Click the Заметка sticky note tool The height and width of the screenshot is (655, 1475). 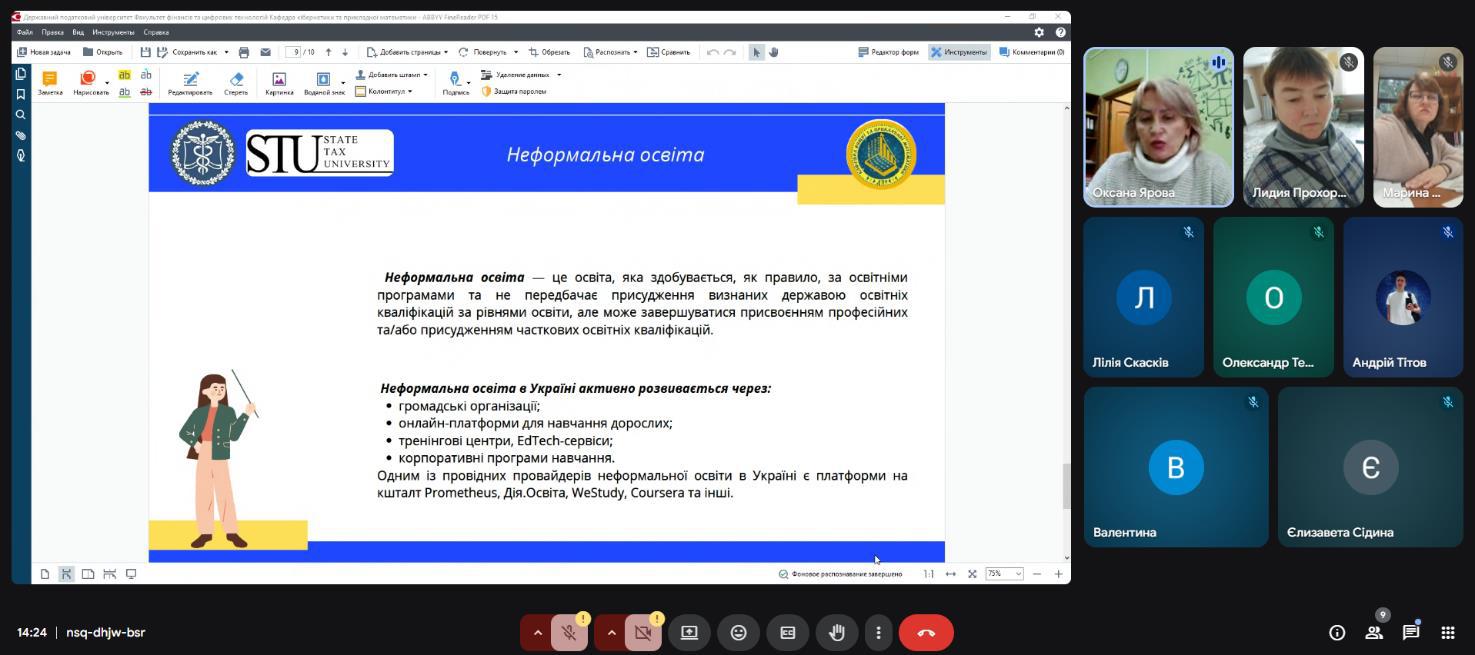[x=50, y=83]
